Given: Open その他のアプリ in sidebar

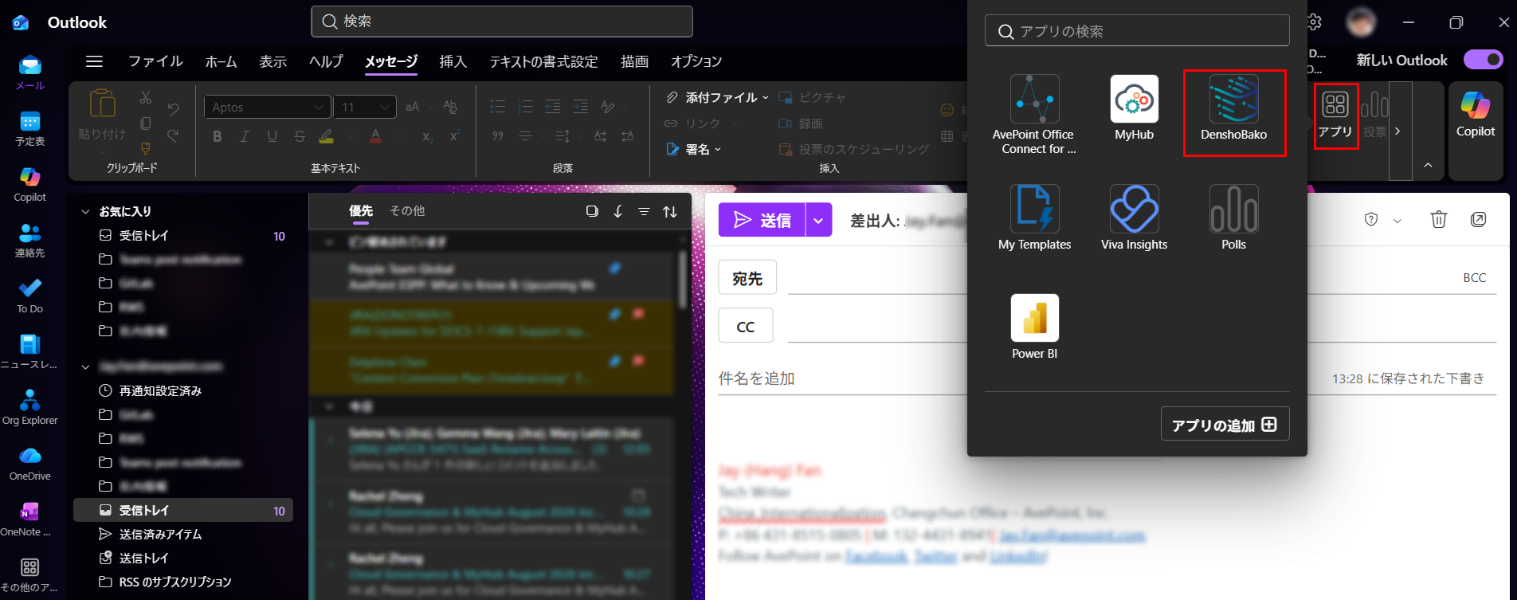Looking at the screenshot, I should click(30, 575).
